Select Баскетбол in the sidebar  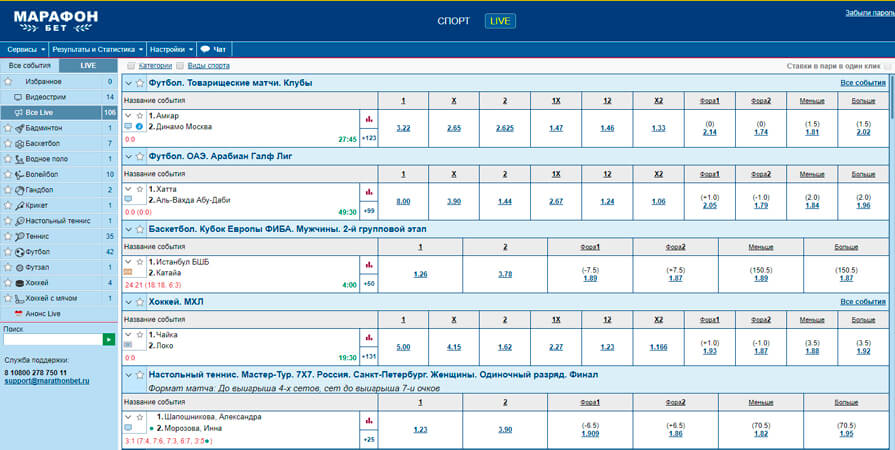[59, 143]
